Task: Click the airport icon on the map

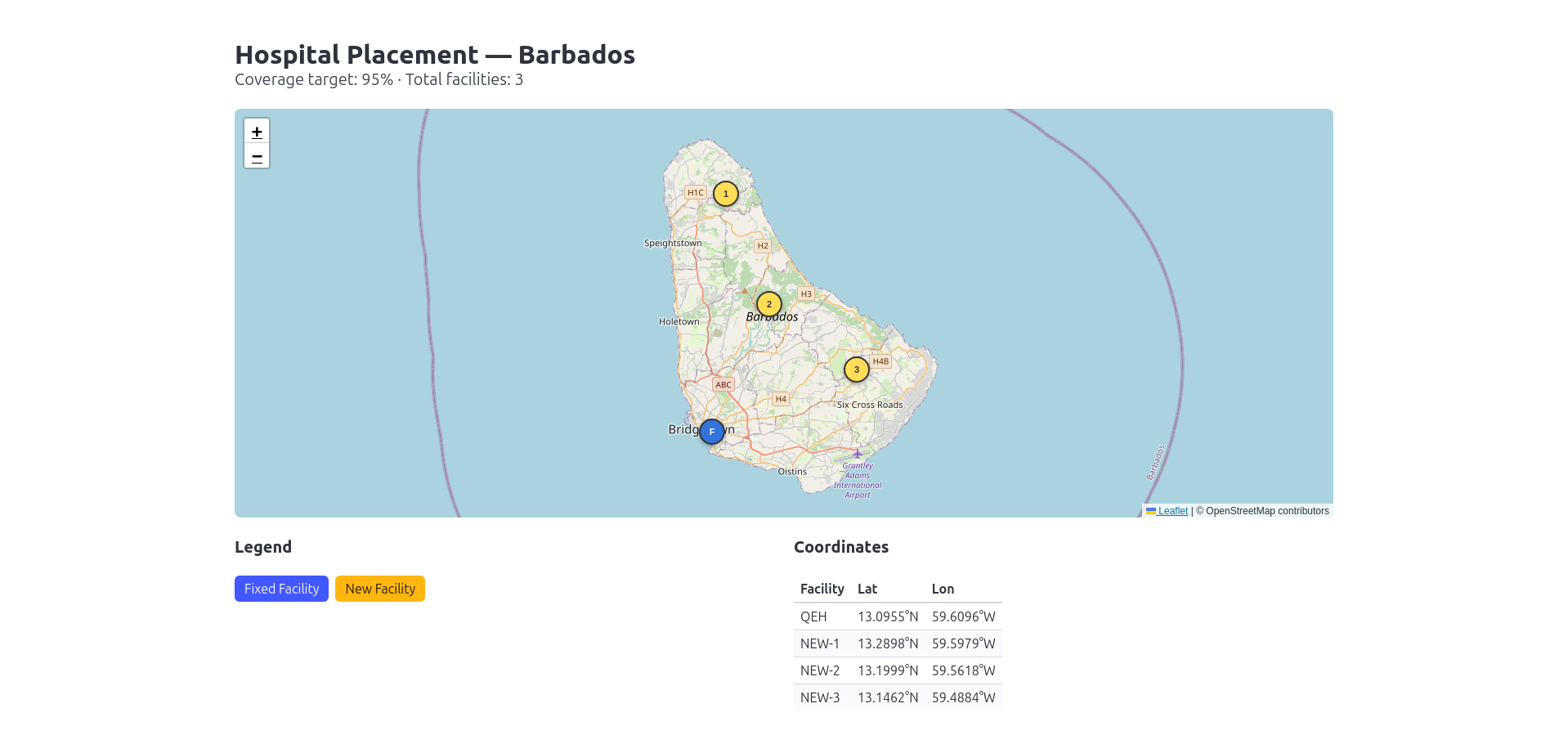Action: point(857,454)
